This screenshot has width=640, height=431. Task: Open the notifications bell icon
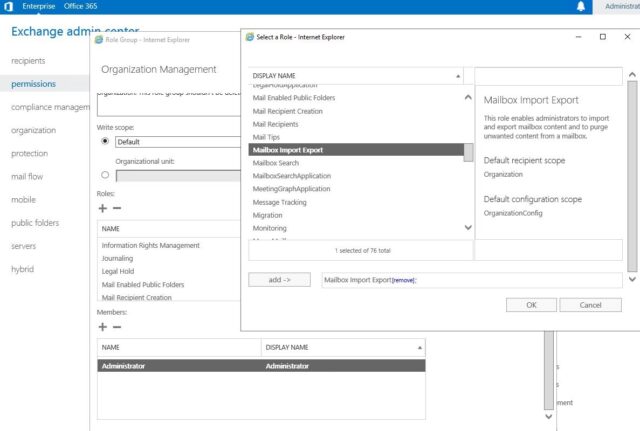click(580, 6)
